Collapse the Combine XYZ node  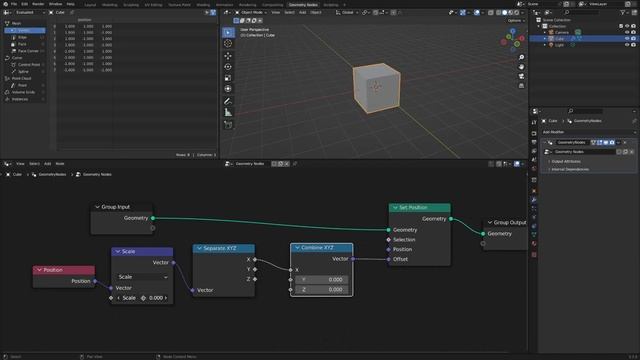pyautogui.click(x=297, y=248)
